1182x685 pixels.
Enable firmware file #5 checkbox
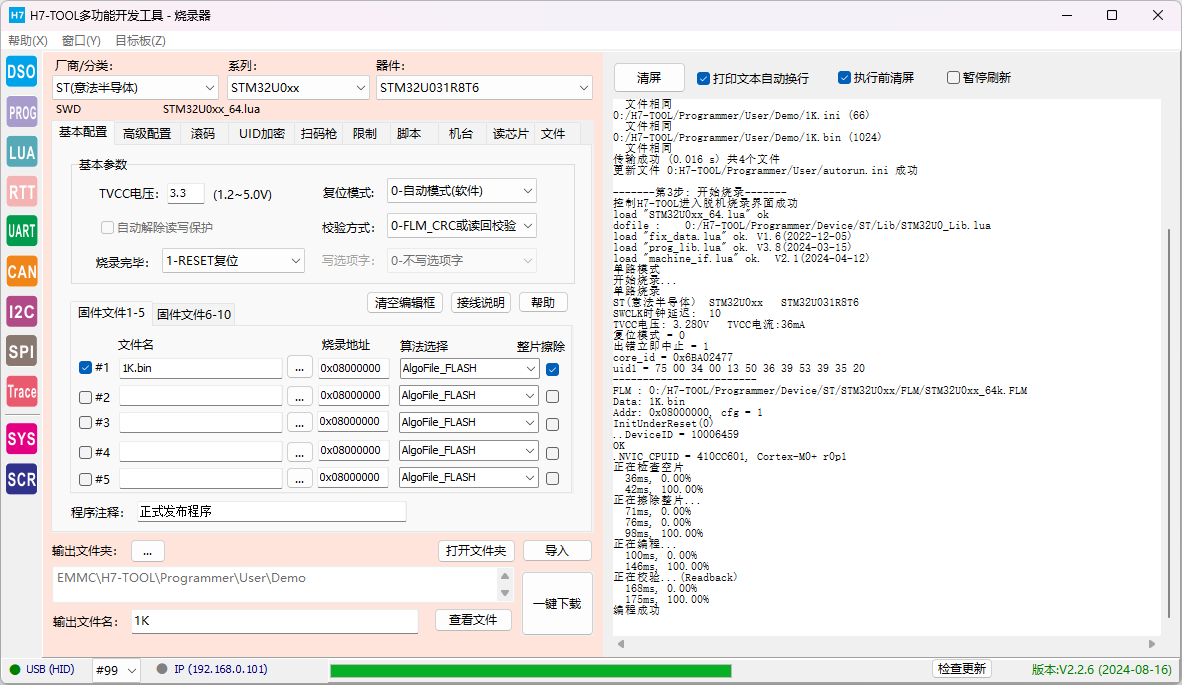85,479
